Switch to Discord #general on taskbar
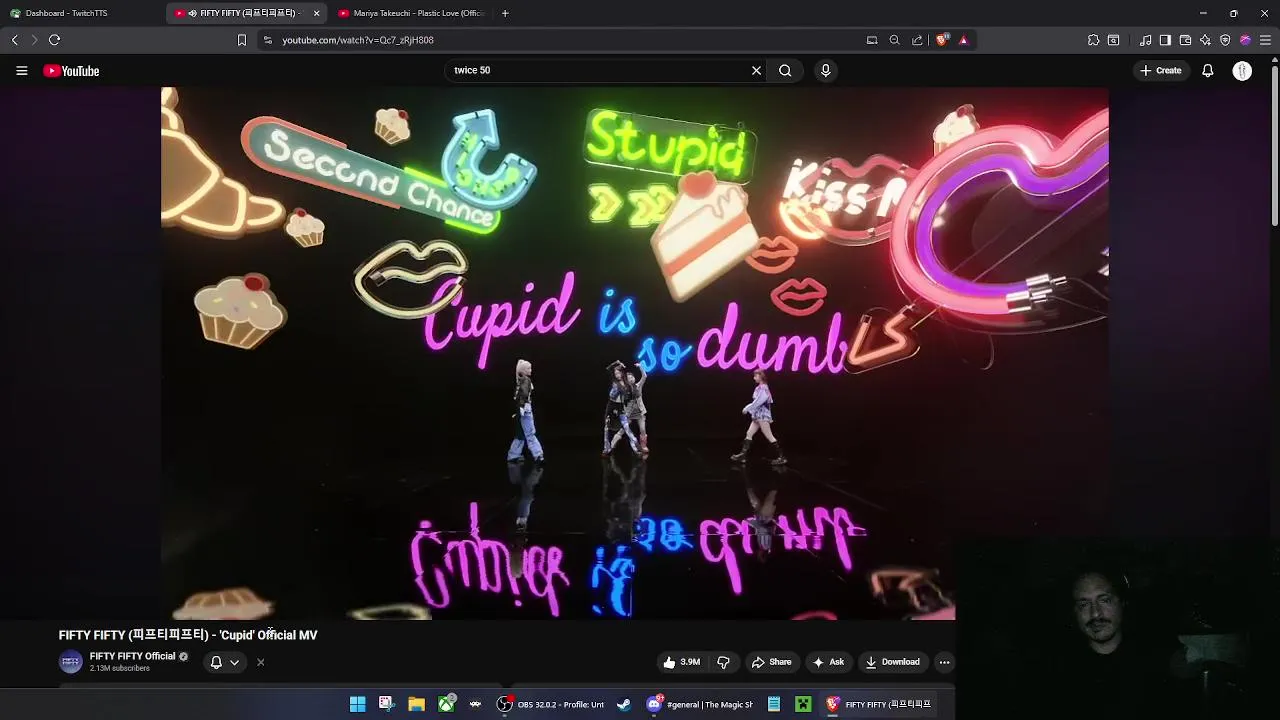The height and width of the screenshot is (720, 1280). pyautogui.click(x=700, y=704)
